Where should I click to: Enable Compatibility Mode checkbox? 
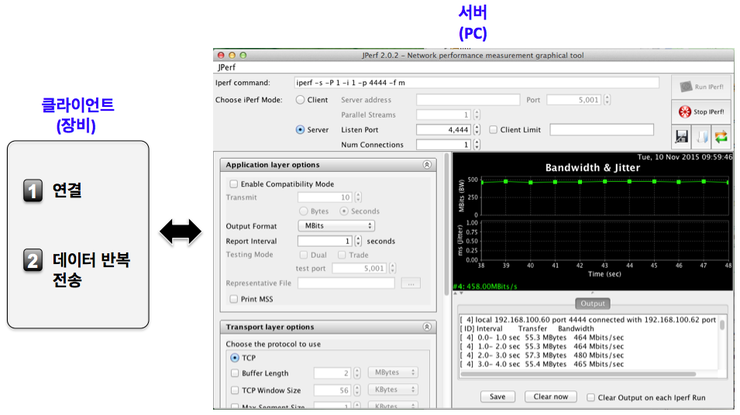(233, 184)
